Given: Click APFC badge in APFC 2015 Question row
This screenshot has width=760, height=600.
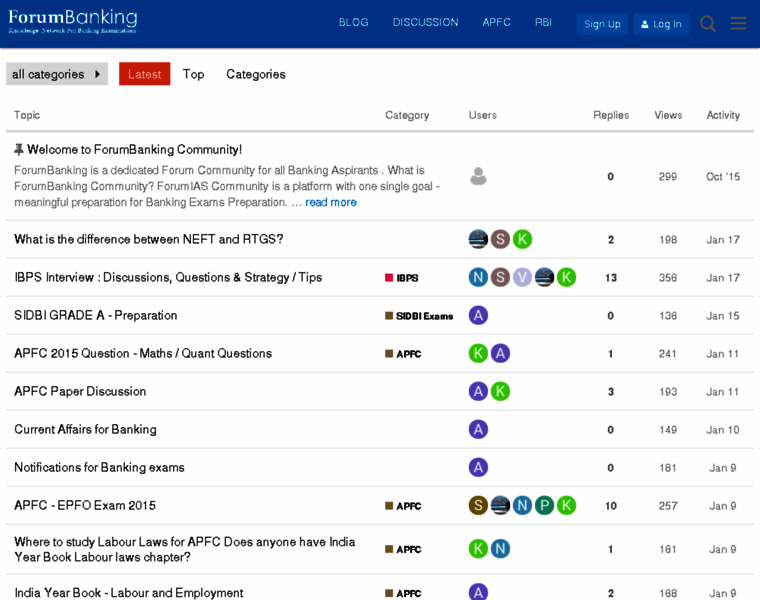Looking at the screenshot, I should [403, 354].
